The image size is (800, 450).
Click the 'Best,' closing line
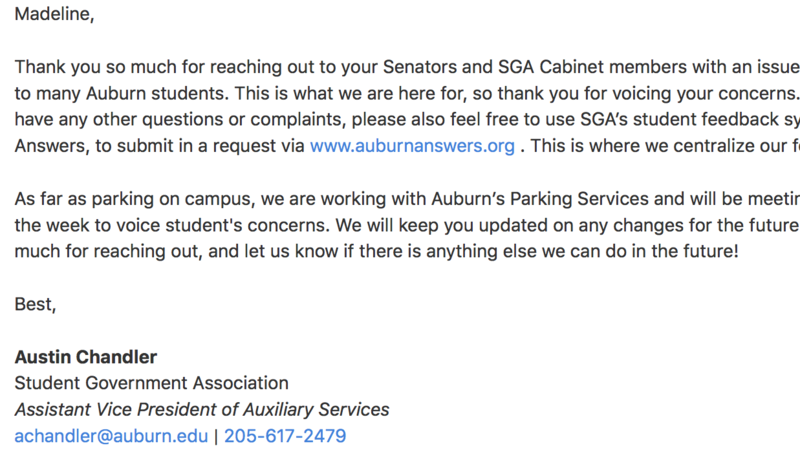[35, 305]
